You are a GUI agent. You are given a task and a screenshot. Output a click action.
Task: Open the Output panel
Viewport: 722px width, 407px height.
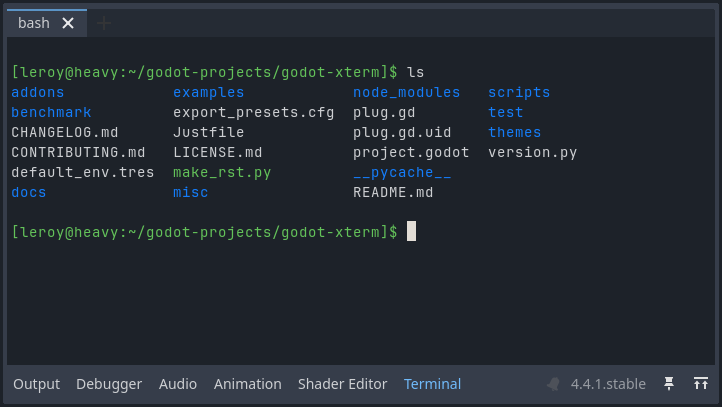36,384
